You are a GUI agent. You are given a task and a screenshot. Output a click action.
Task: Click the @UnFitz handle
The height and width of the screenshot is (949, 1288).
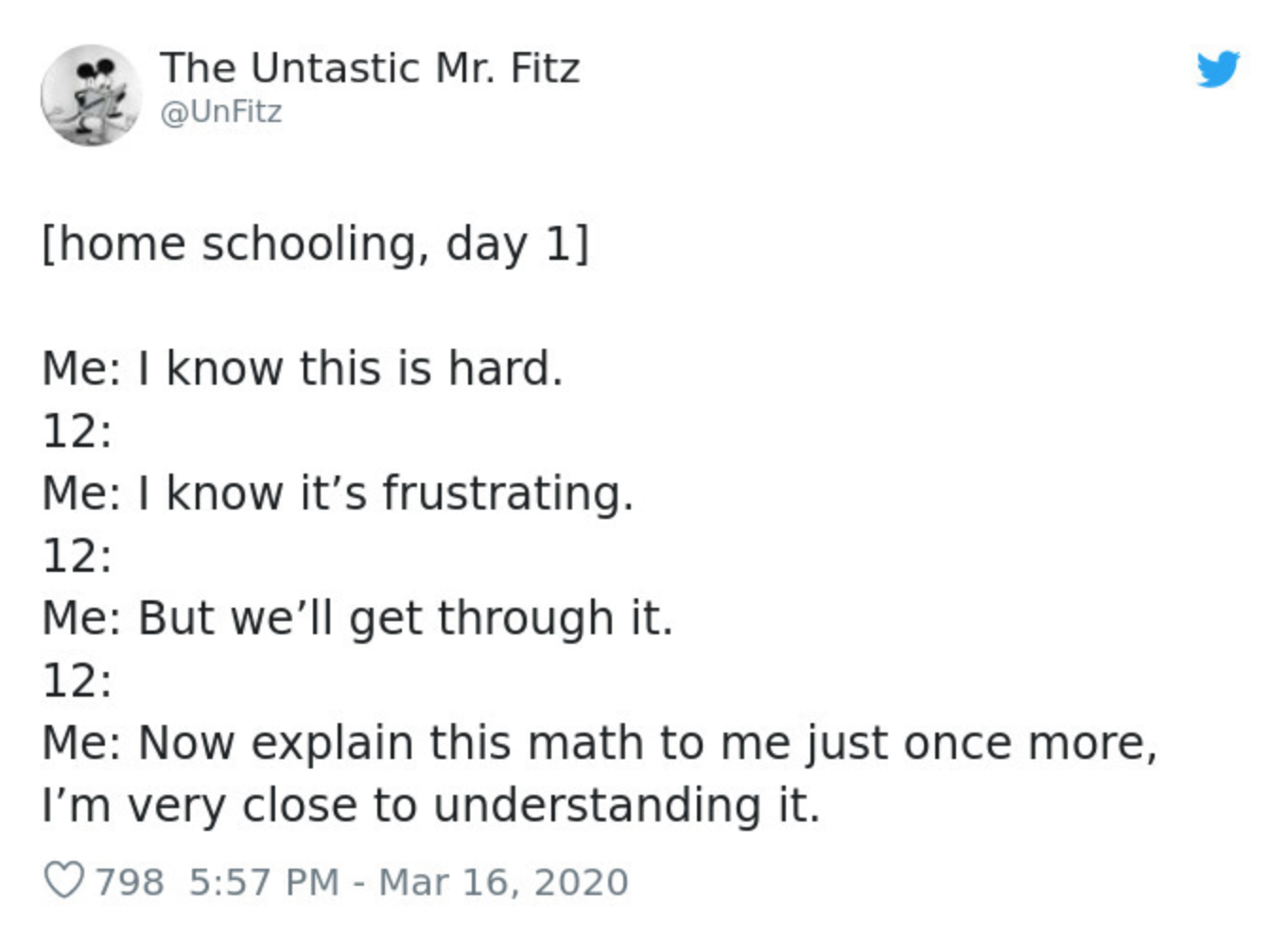pos(221,112)
